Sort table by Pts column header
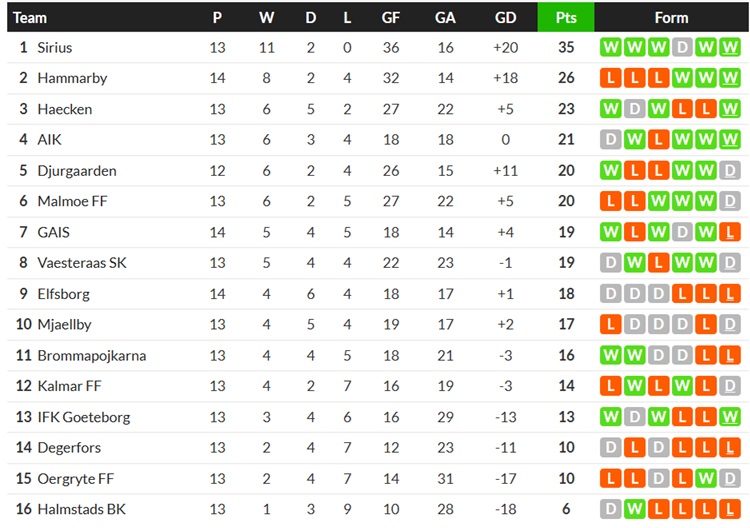Image resolution: width=750 pixels, height=528 pixels. tap(566, 18)
